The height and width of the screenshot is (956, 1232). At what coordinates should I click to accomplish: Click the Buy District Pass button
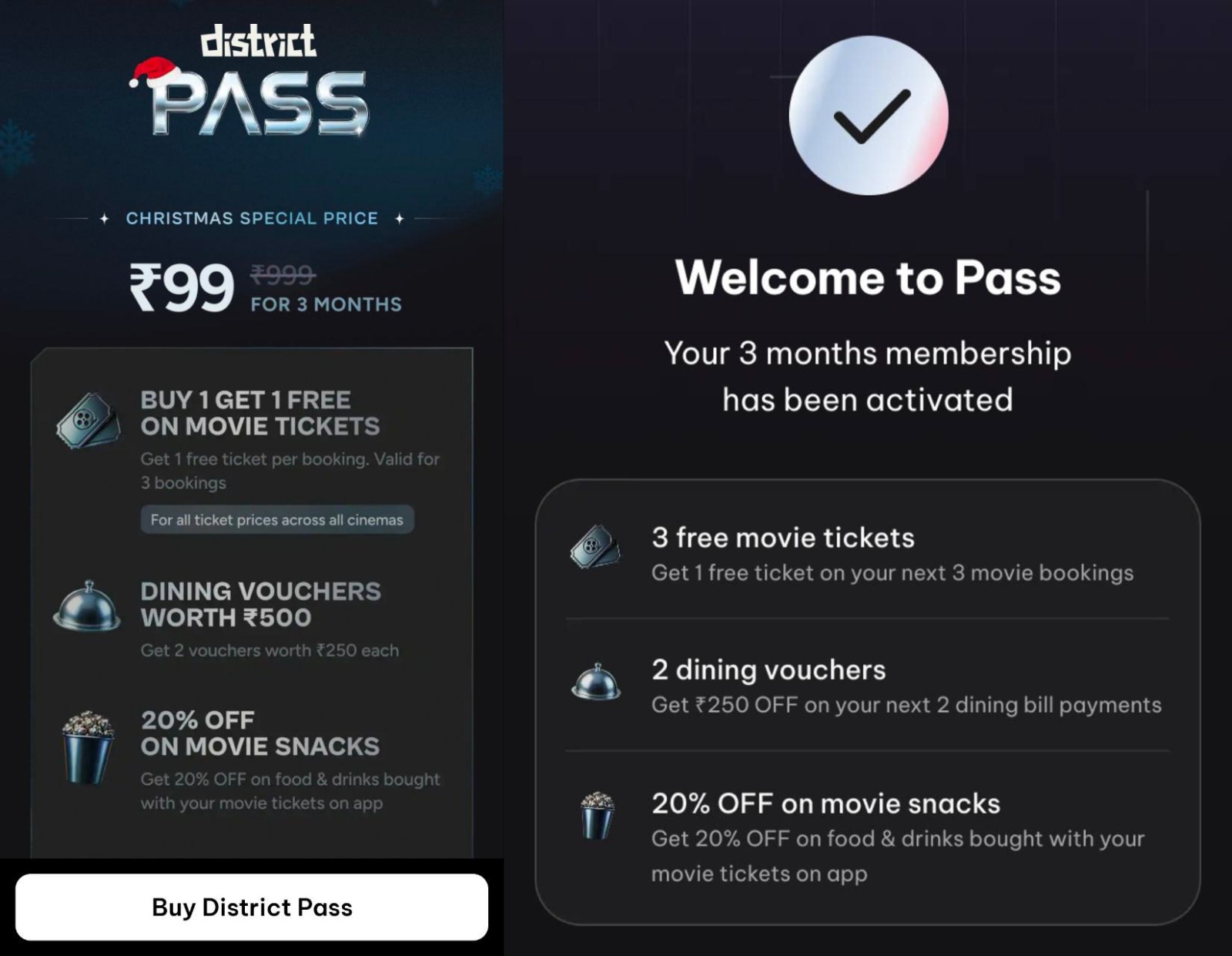(252, 907)
